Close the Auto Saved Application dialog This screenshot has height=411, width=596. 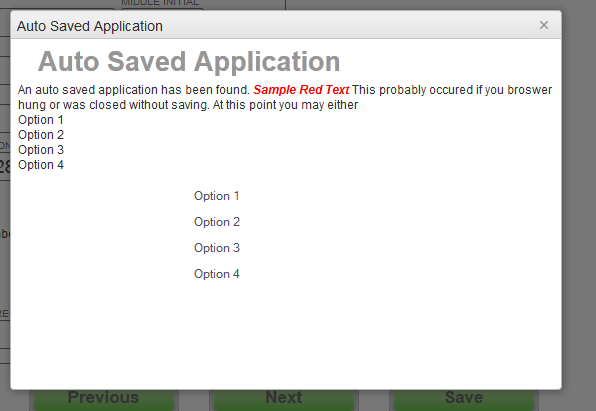pyautogui.click(x=544, y=25)
